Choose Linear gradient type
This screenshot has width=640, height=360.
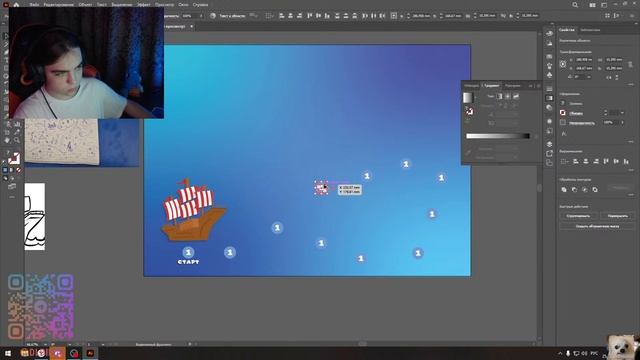(499, 96)
